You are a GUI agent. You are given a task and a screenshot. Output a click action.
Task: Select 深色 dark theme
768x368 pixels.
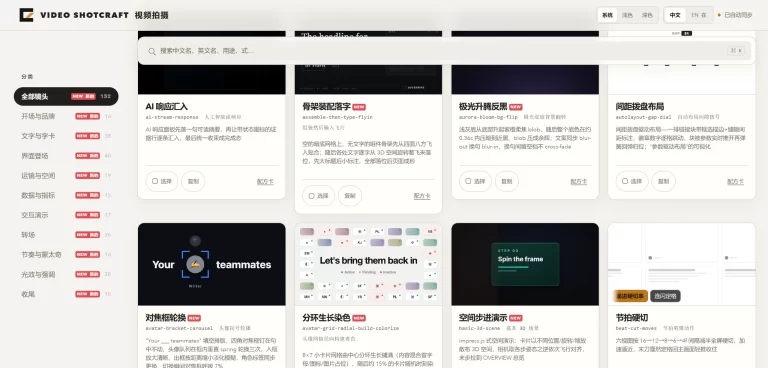point(647,15)
